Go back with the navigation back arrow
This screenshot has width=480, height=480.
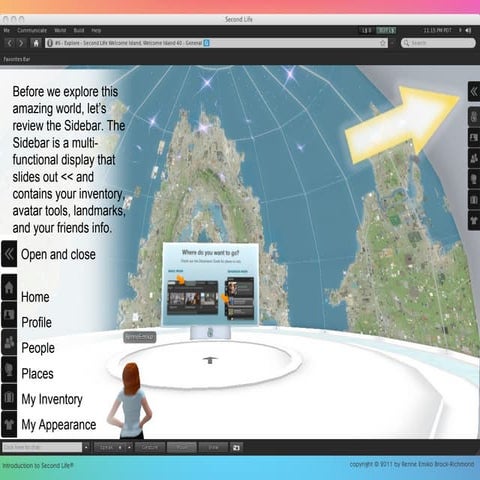[10, 43]
